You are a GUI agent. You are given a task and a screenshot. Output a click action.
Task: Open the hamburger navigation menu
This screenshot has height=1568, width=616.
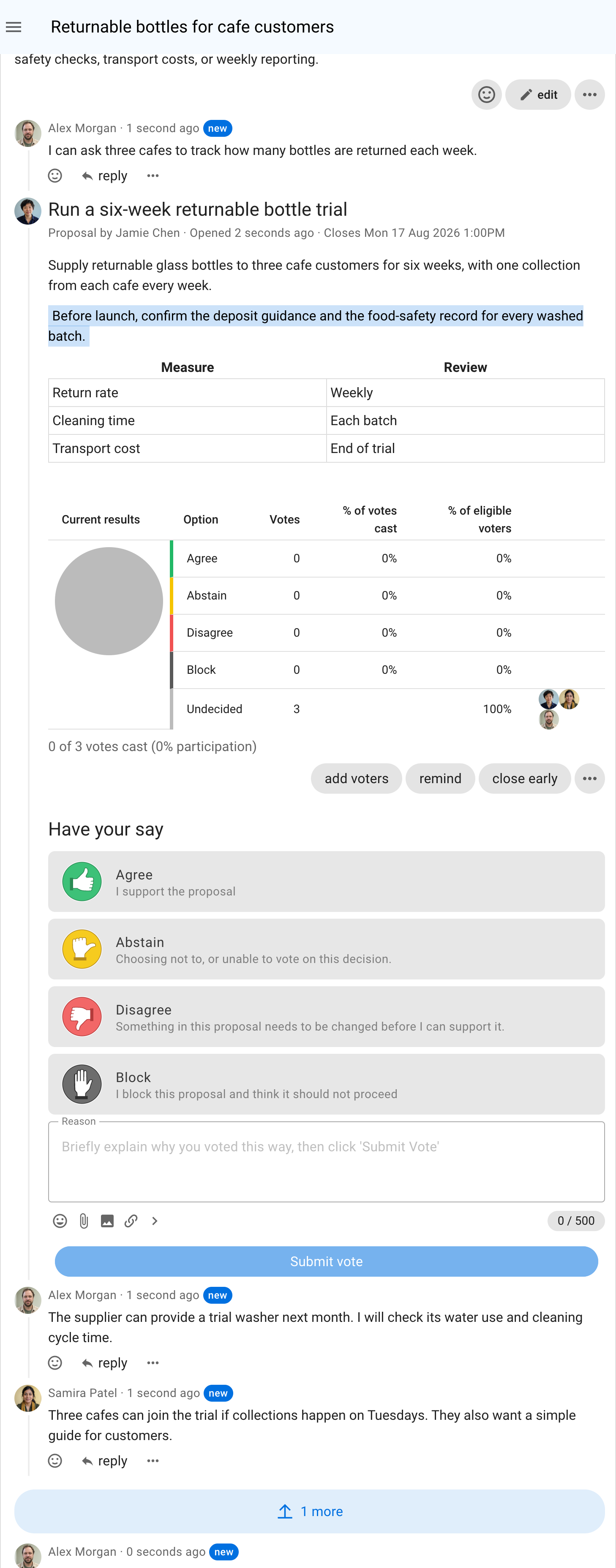(14, 27)
